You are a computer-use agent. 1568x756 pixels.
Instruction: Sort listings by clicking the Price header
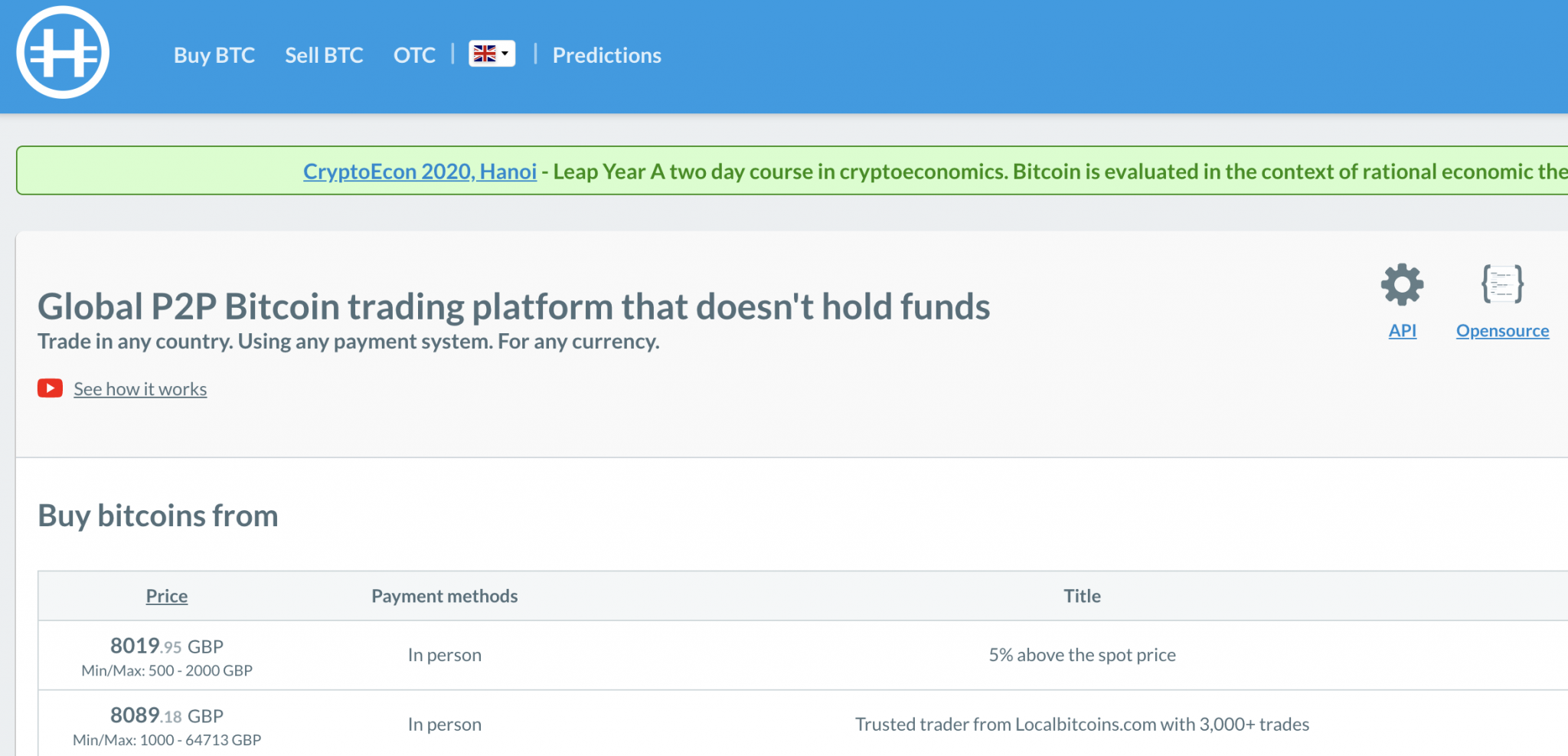pyautogui.click(x=166, y=596)
